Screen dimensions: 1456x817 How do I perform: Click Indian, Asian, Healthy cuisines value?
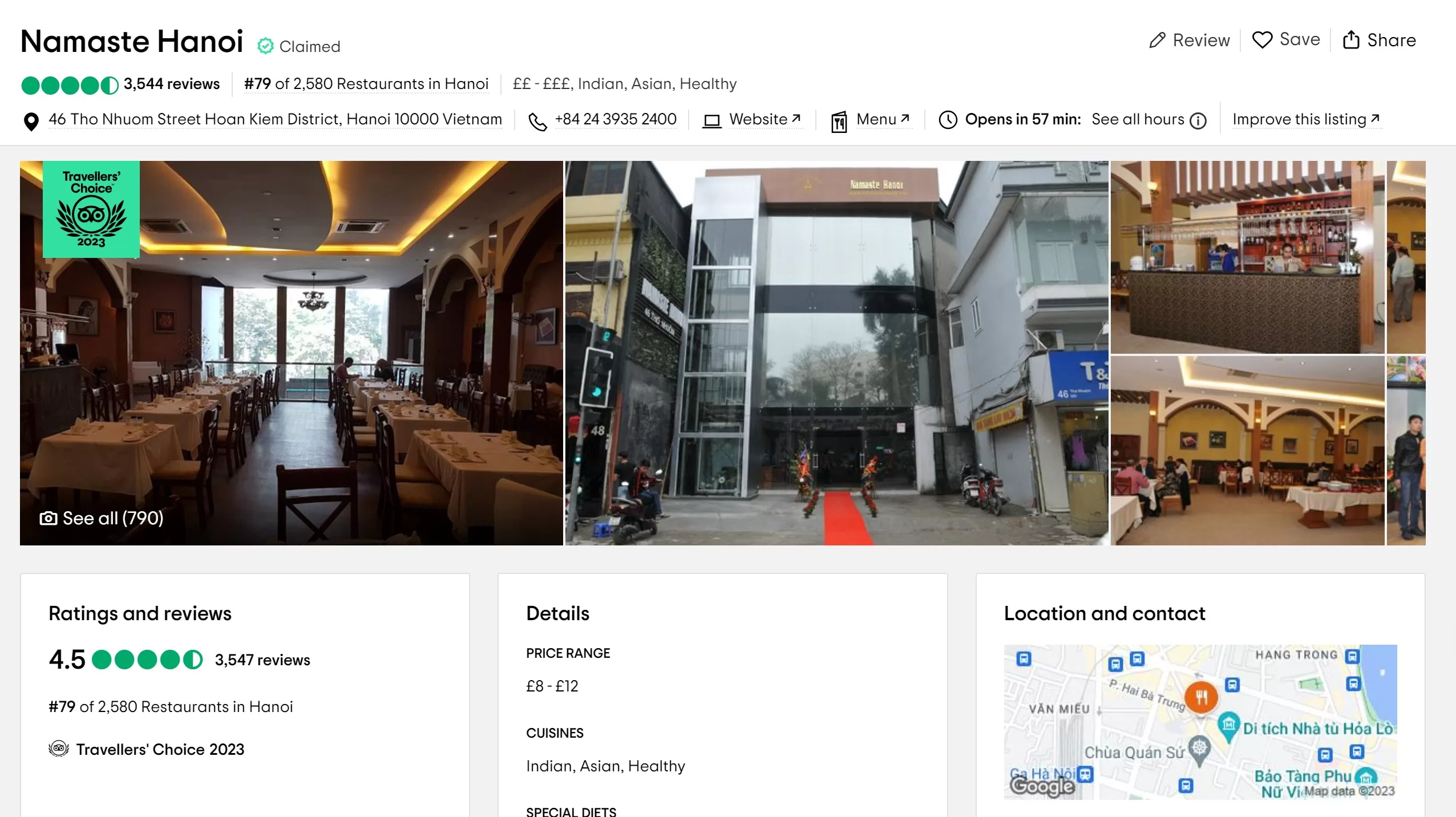(x=605, y=766)
